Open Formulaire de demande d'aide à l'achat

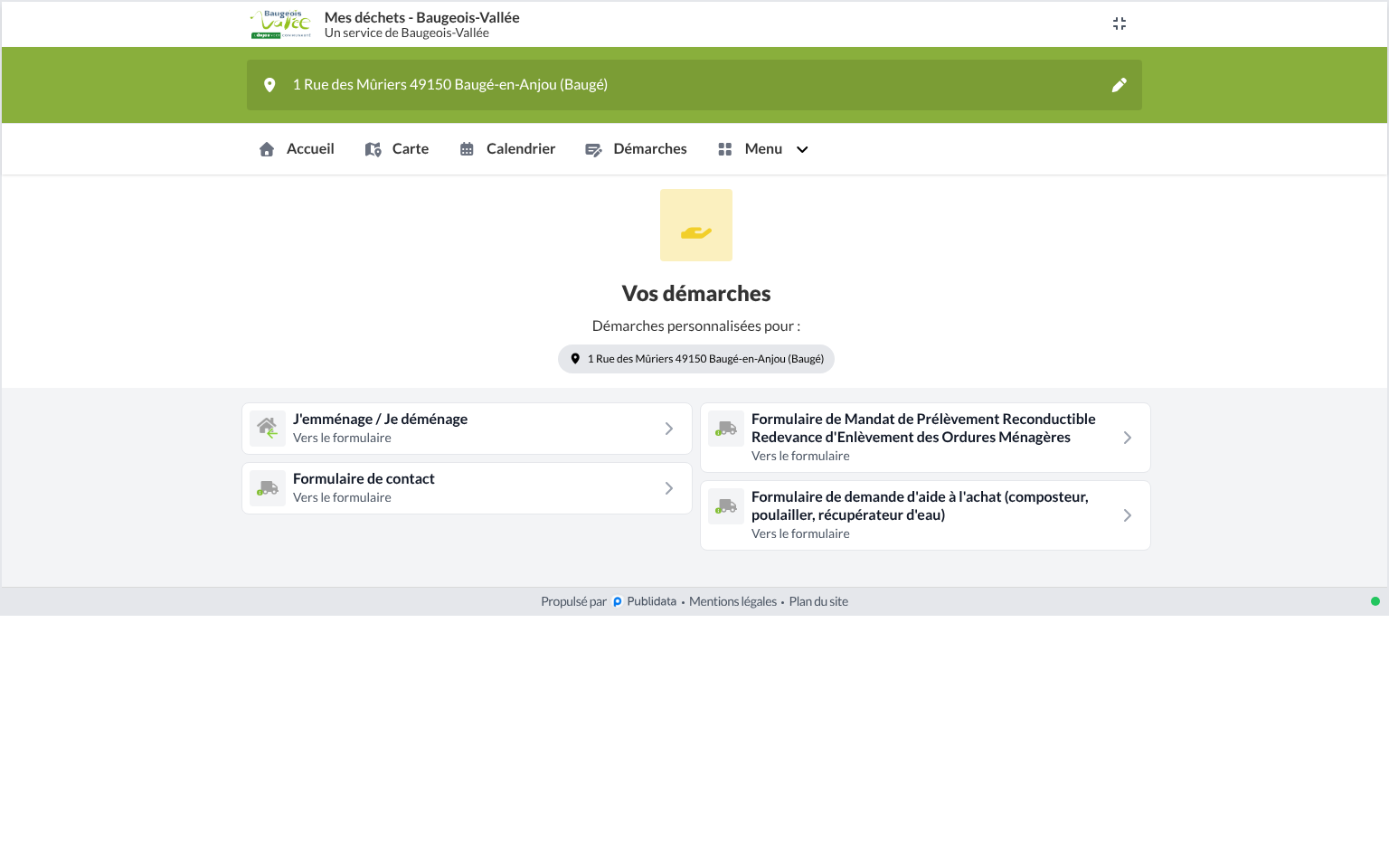[x=925, y=515]
